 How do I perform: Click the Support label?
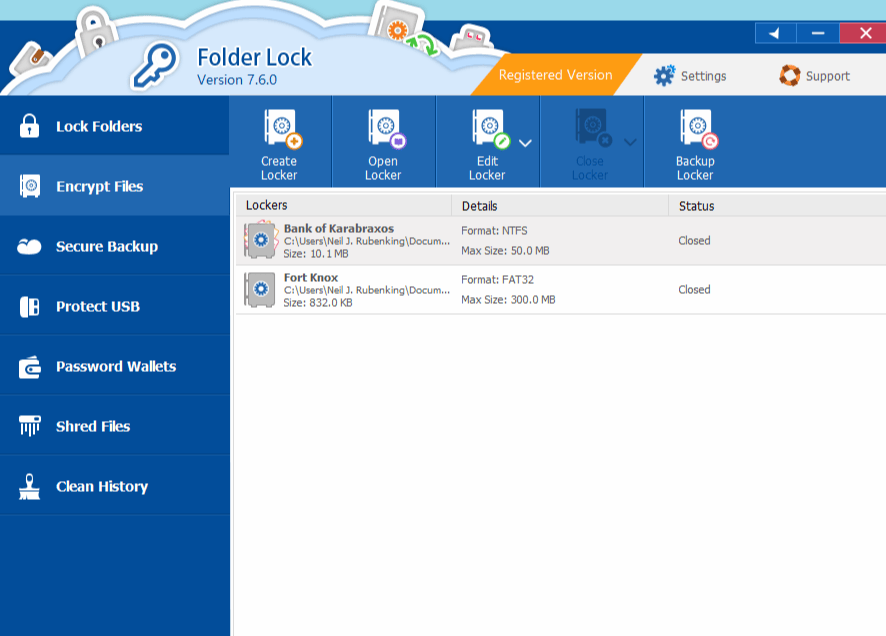tap(828, 76)
